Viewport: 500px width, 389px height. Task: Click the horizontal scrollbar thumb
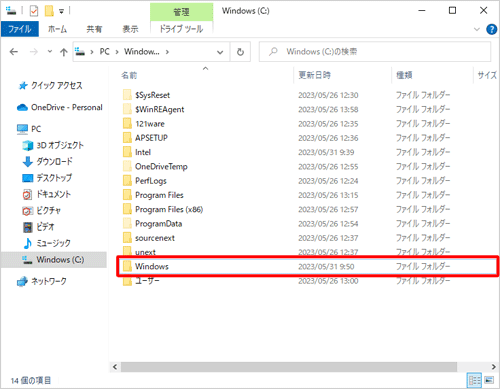coord(289,367)
